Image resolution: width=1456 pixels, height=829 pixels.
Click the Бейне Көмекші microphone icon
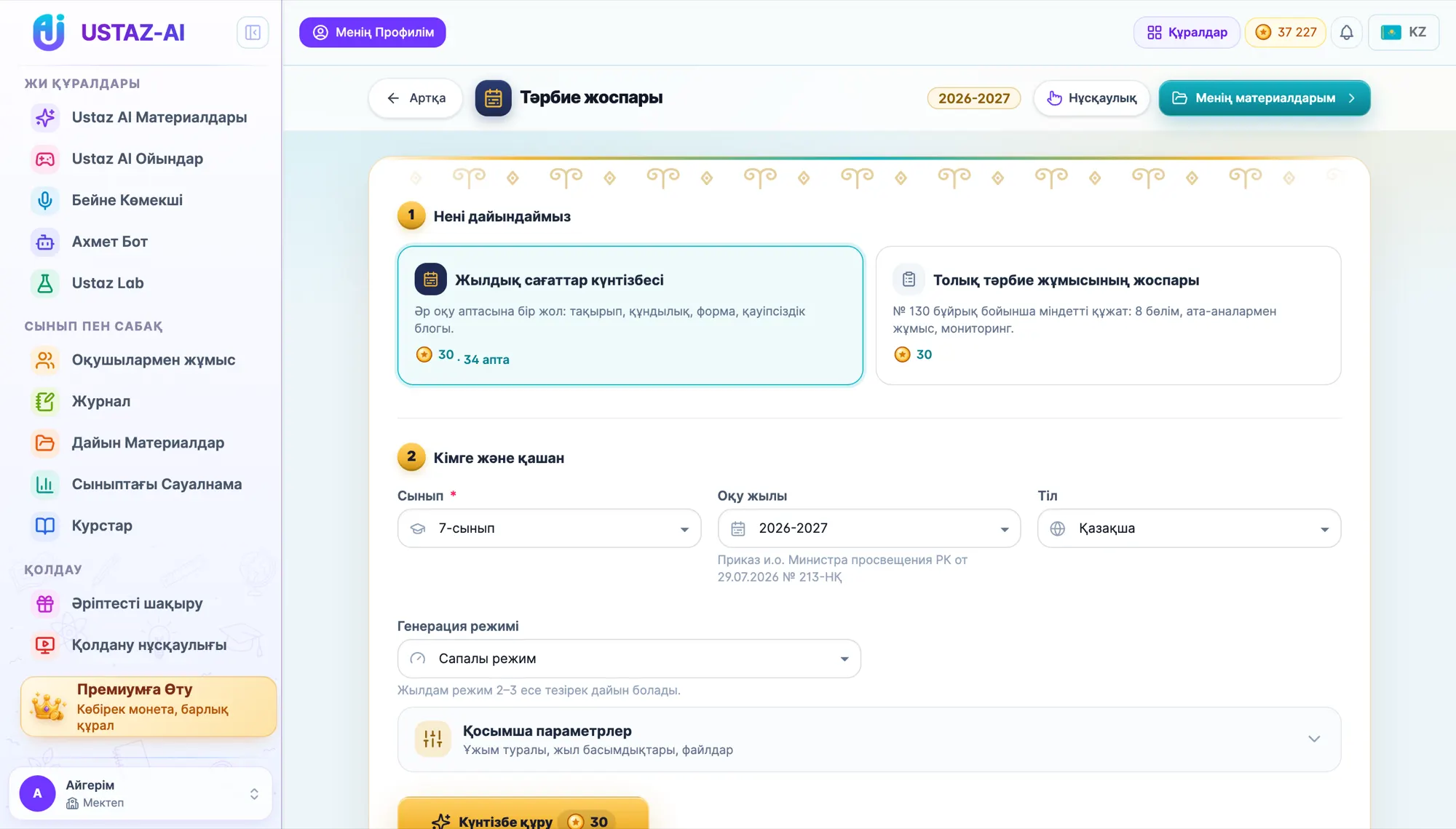(x=45, y=200)
